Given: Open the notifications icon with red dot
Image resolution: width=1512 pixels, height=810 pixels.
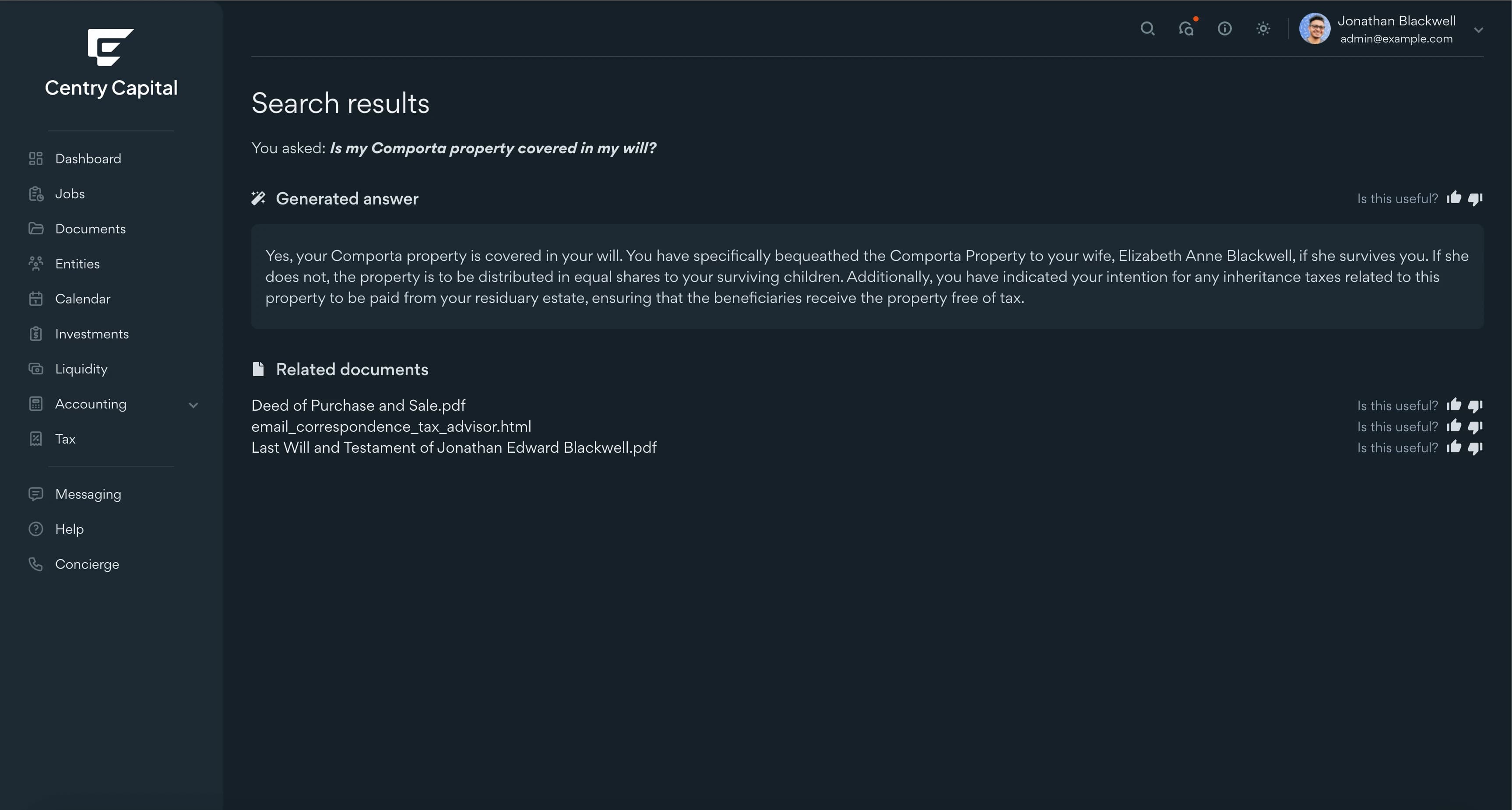Looking at the screenshot, I should [1187, 28].
